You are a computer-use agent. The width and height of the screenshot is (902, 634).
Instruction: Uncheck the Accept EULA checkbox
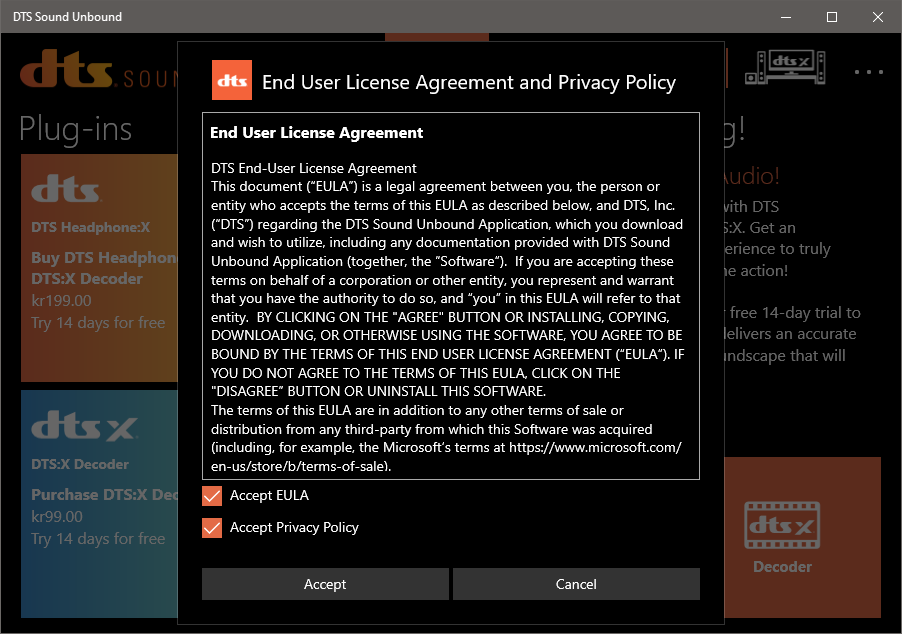(x=212, y=496)
